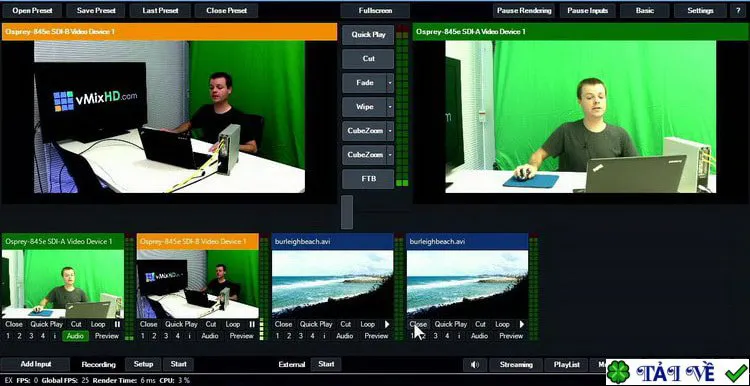The width and height of the screenshot is (750, 386).
Task: Open info icon on first burleighbeach.avi tile
Action: tap(324, 336)
